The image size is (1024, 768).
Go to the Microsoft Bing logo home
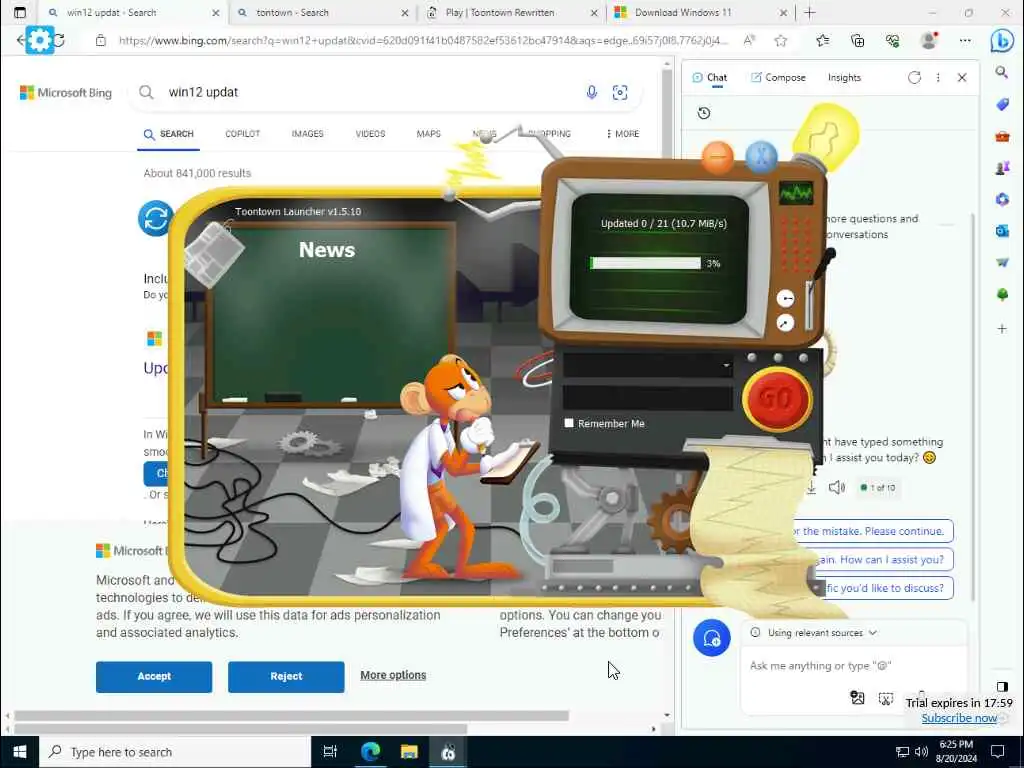point(65,93)
